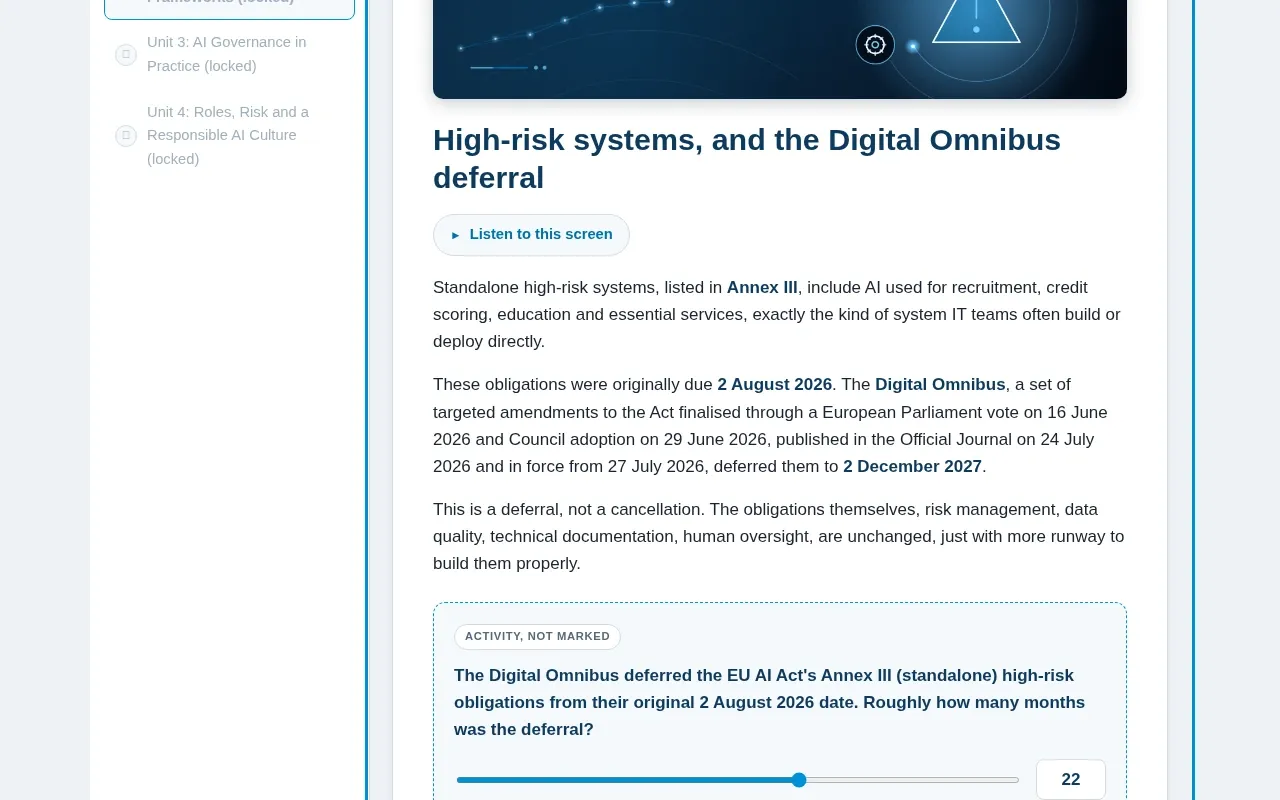Click the banner illustration image
The image size is (1280, 800).
pyautogui.click(x=780, y=49)
